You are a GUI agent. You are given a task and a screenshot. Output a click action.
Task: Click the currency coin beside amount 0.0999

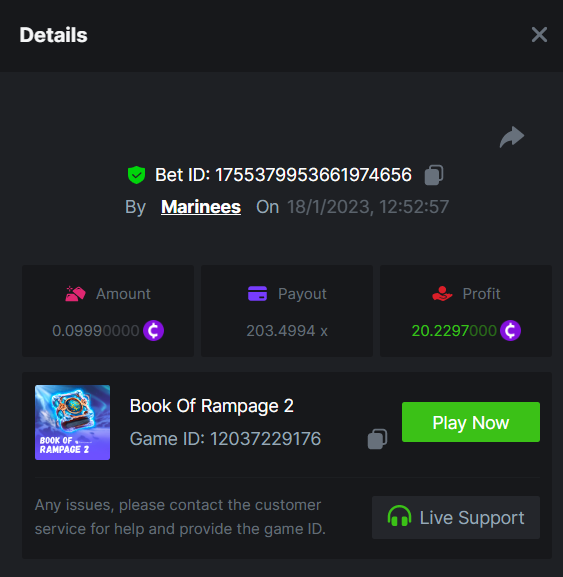pyautogui.click(x=153, y=330)
